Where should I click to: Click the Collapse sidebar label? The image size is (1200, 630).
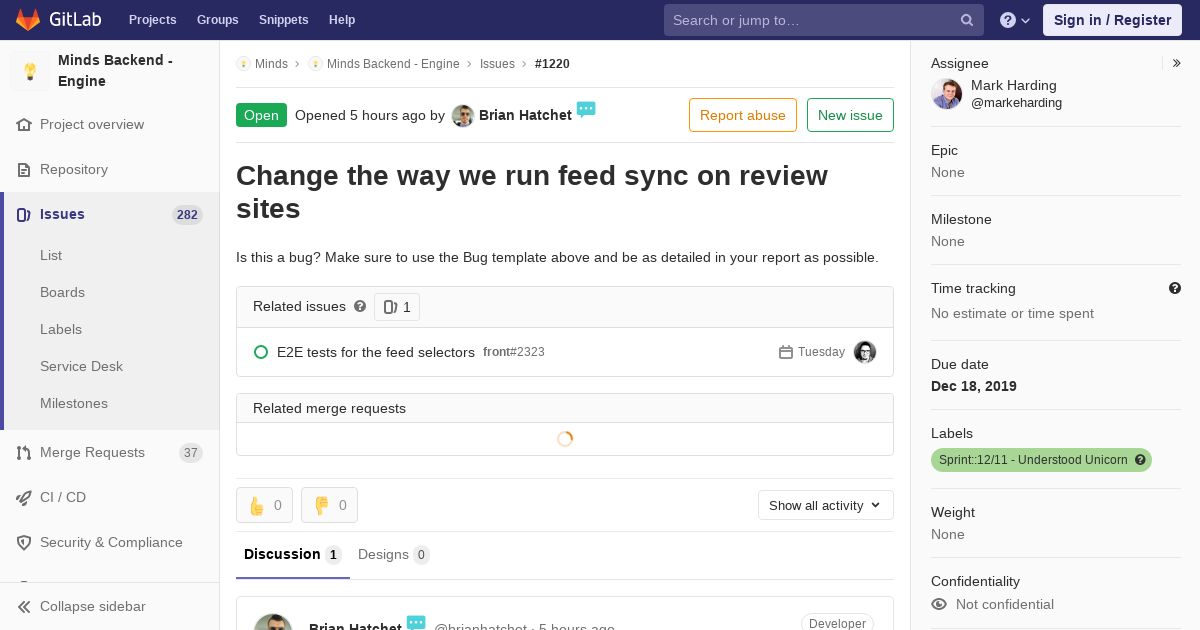tap(93, 607)
